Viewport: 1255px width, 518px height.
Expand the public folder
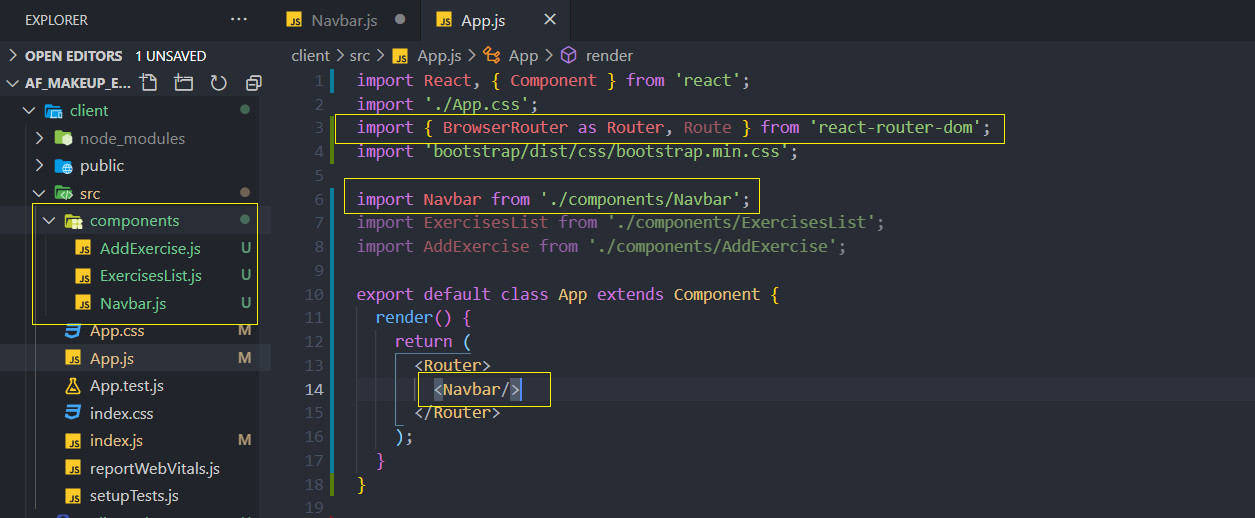pos(40,165)
